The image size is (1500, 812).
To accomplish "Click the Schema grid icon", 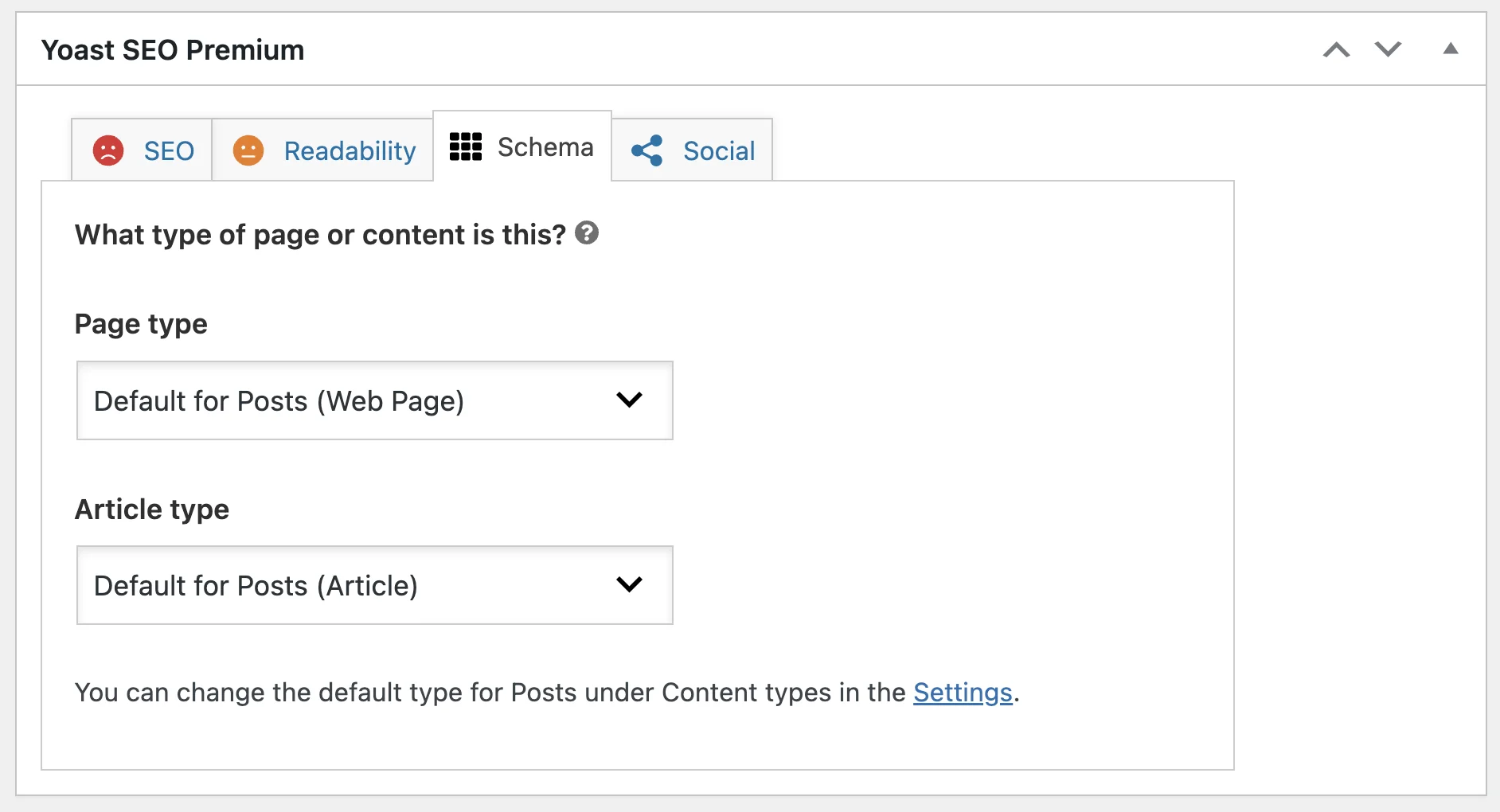I will (x=466, y=146).
